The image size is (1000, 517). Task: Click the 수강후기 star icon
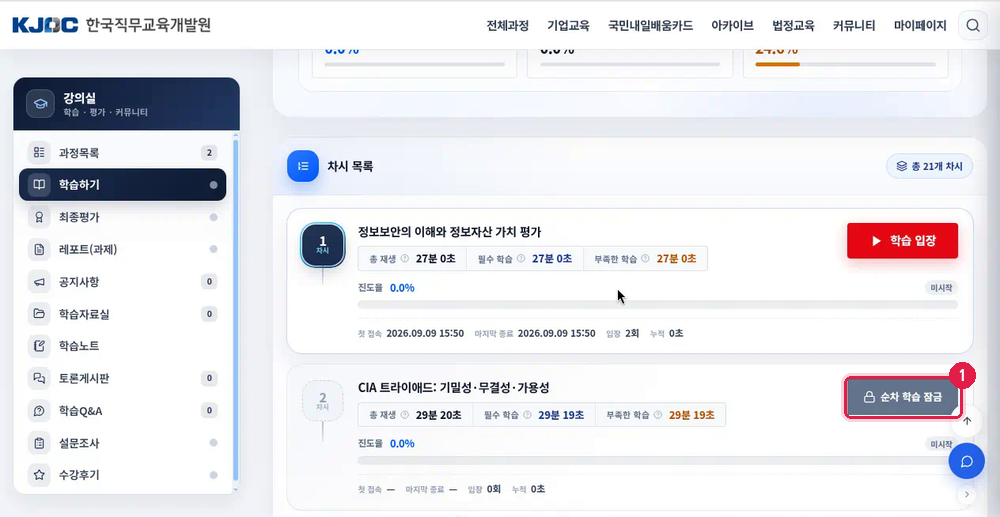pos(39,475)
